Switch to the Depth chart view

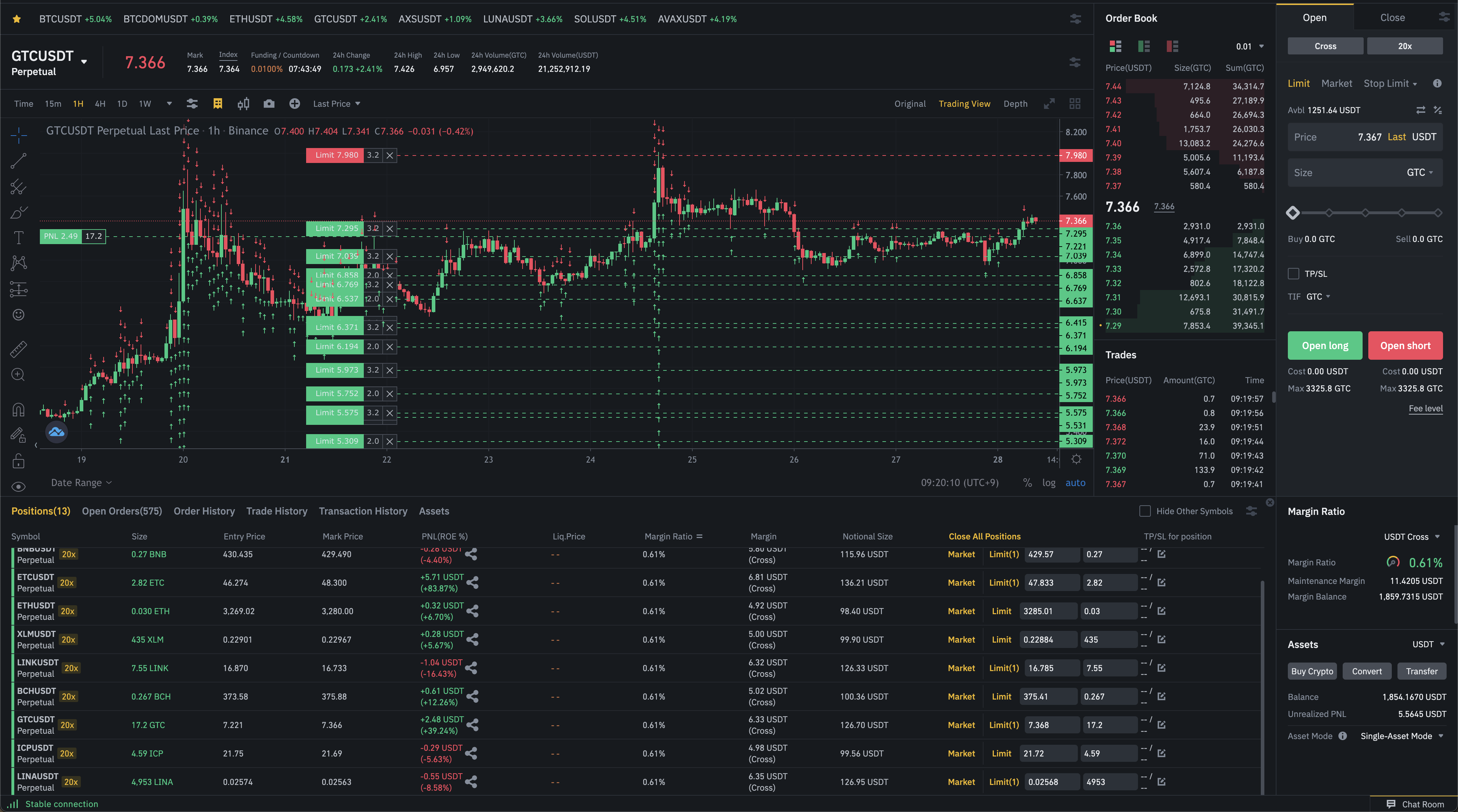(1015, 104)
